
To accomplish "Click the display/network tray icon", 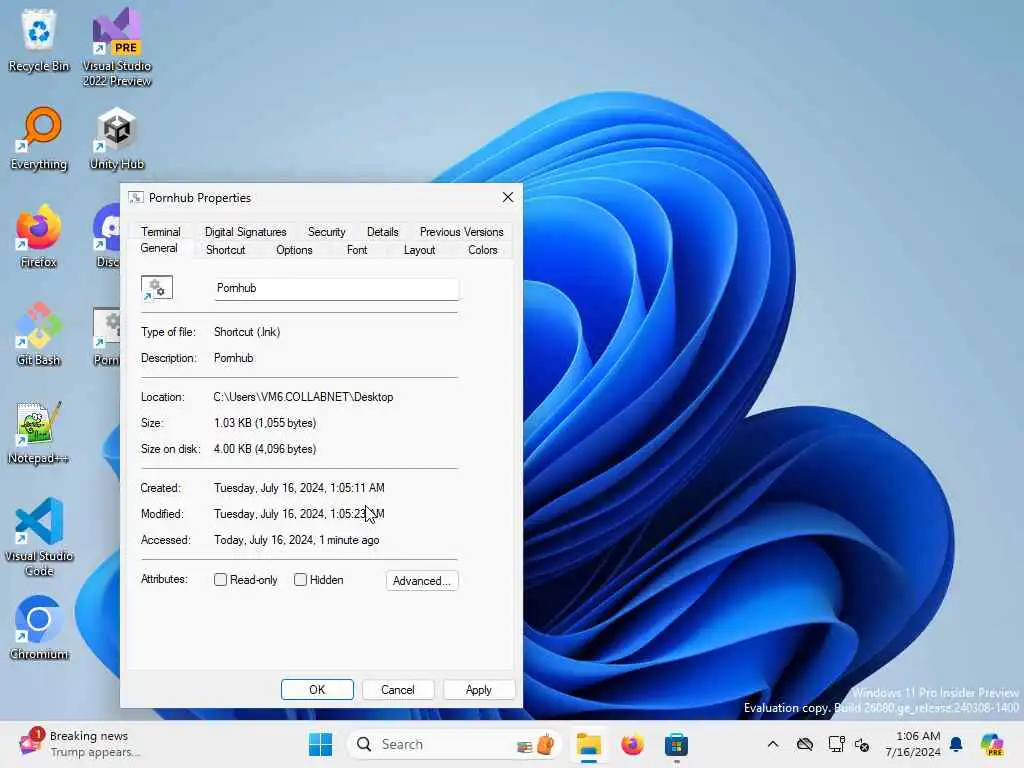I will [x=836, y=744].
